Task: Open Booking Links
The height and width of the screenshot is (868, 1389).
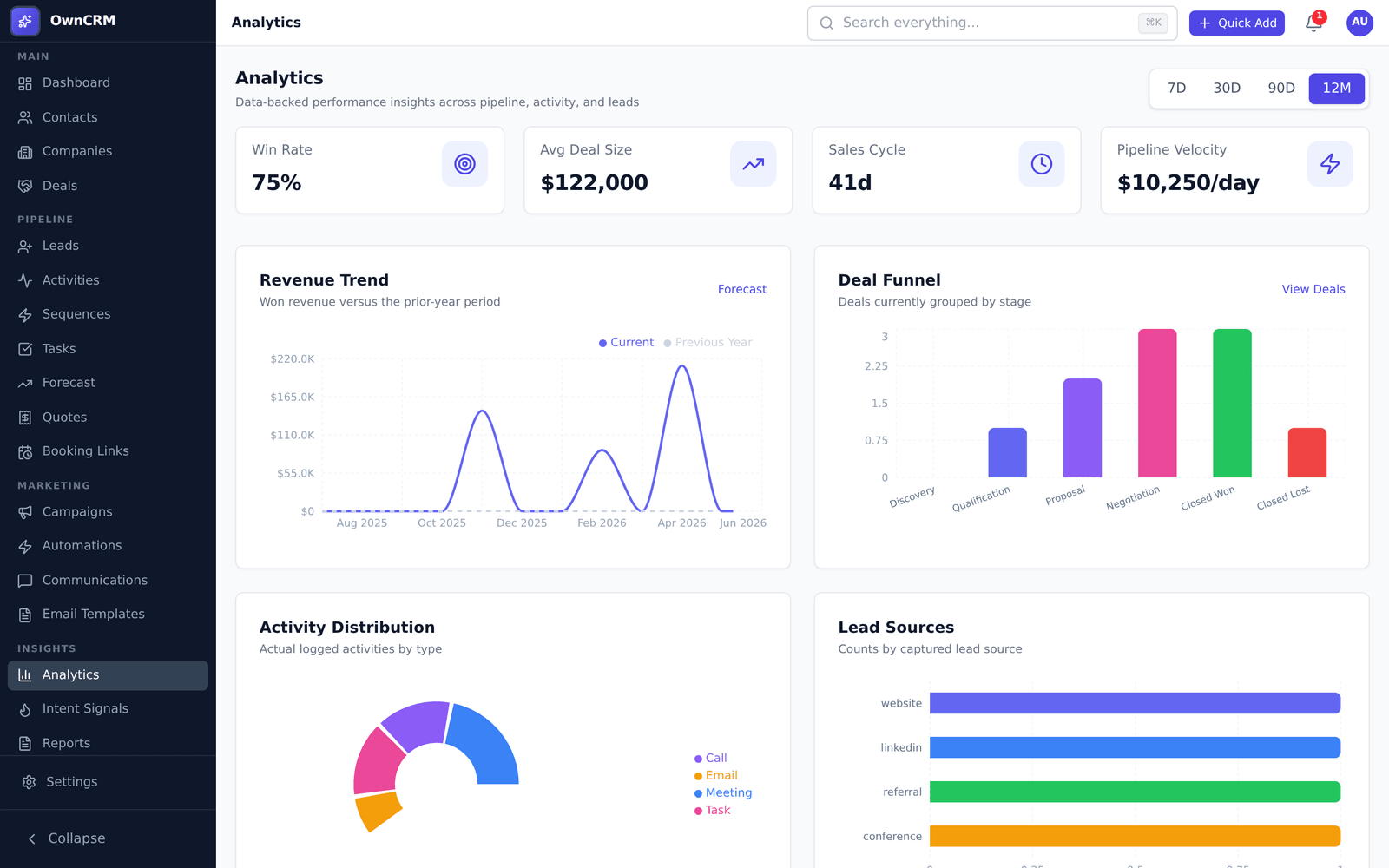Action: click(x=108, y=451)
